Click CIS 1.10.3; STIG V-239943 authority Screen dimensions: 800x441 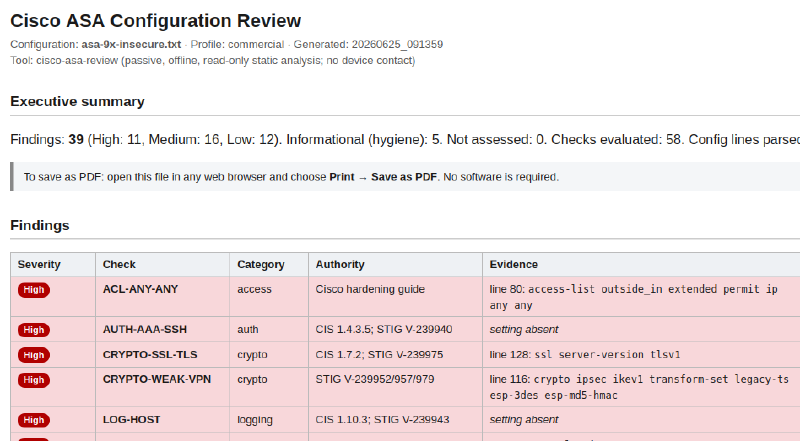[x=382, y=420]
